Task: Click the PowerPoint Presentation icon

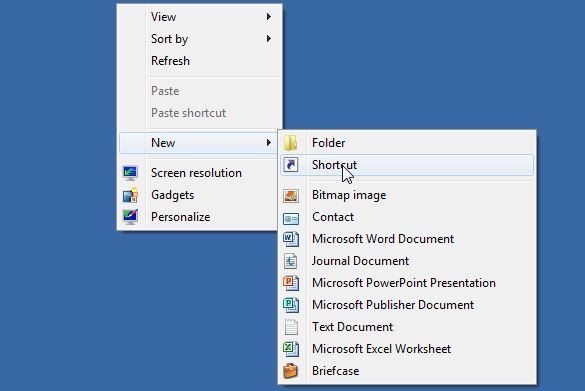Action: tap(291, 283)
